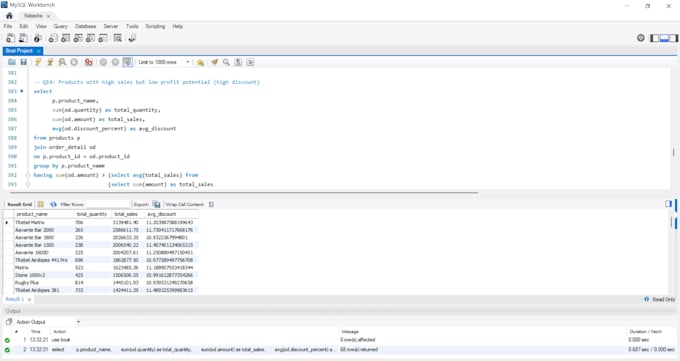Close the Boat Project query tab
Screen dimensions: 680x361
pyautogui.click(x=38, y=51)
